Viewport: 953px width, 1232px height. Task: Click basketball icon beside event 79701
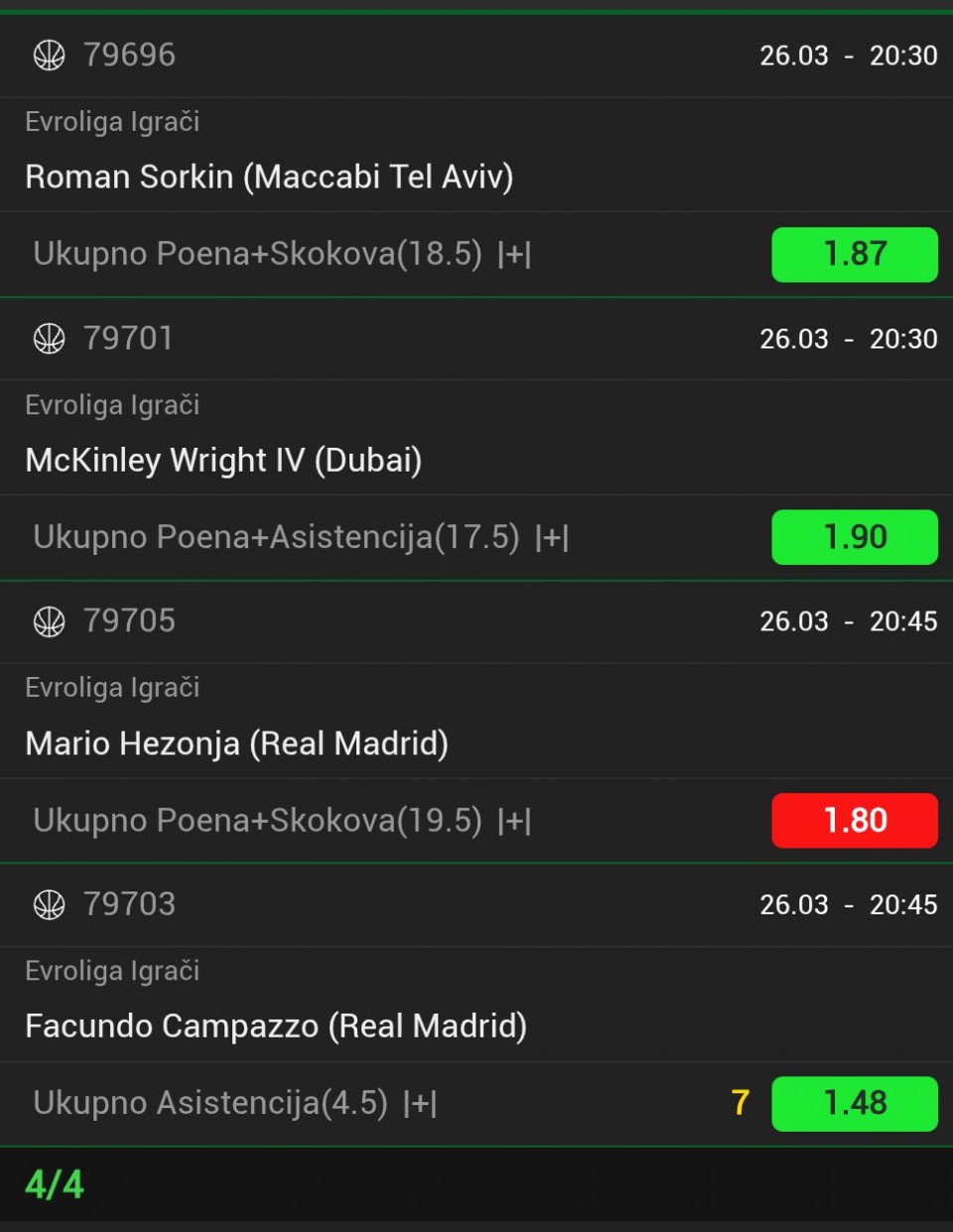(49, 339)
